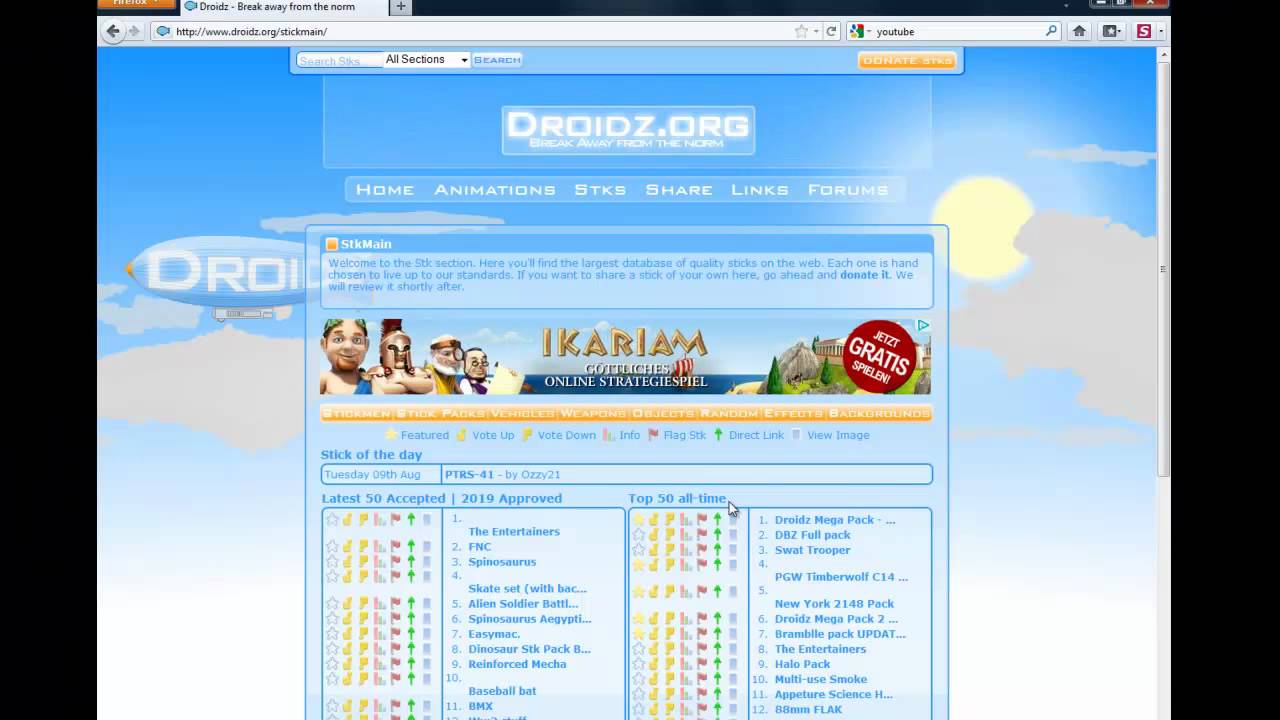Open info icon for Halo Pack

(686, 663)
